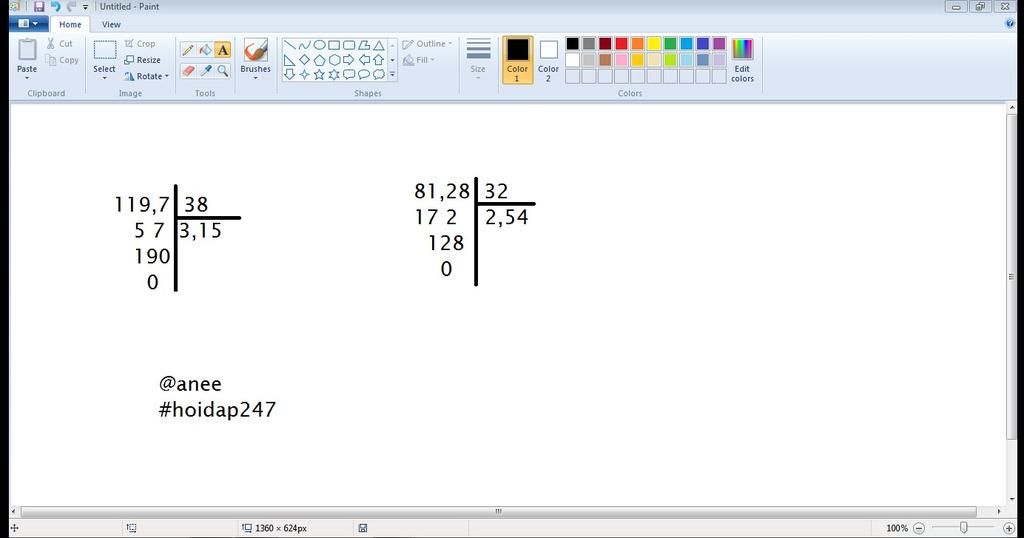Screen dimensions: 1024x538
Task: Open the Customize Quick Access Toolbar dropdown
Action: (x=86, y=7)
